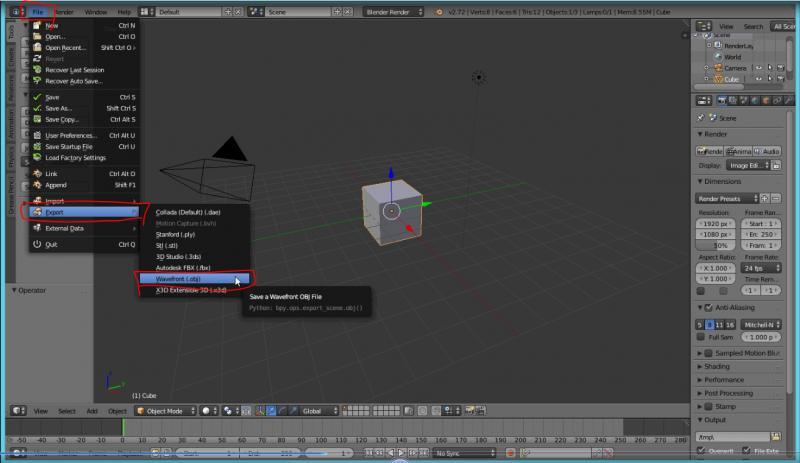Viewport: 800px width, 463px height.
Task: Expand the Performance panel
Action: click(723, 380)
